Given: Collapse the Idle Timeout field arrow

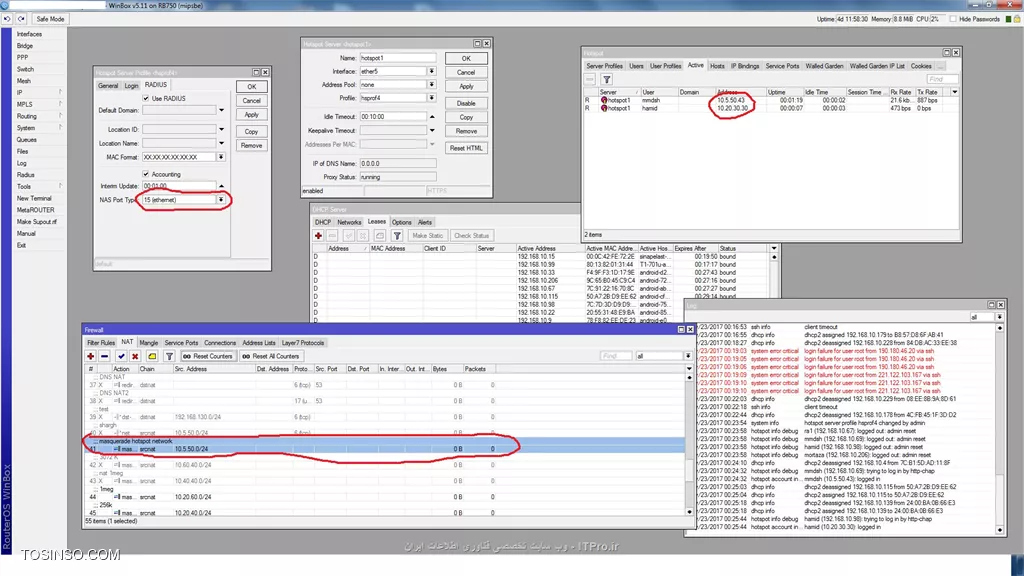Looking at the screenshot, I should (432, 116).
